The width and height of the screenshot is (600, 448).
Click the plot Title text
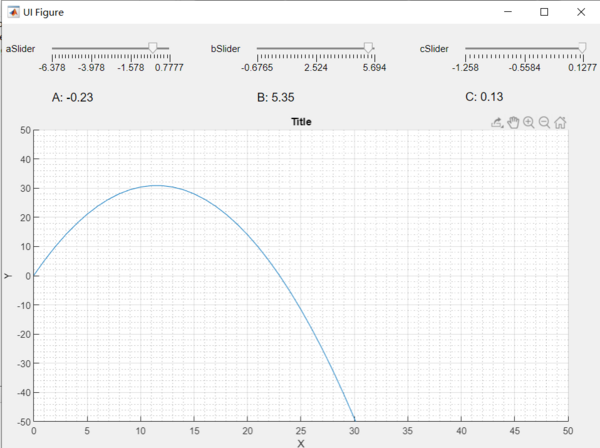tap(301, 122)
